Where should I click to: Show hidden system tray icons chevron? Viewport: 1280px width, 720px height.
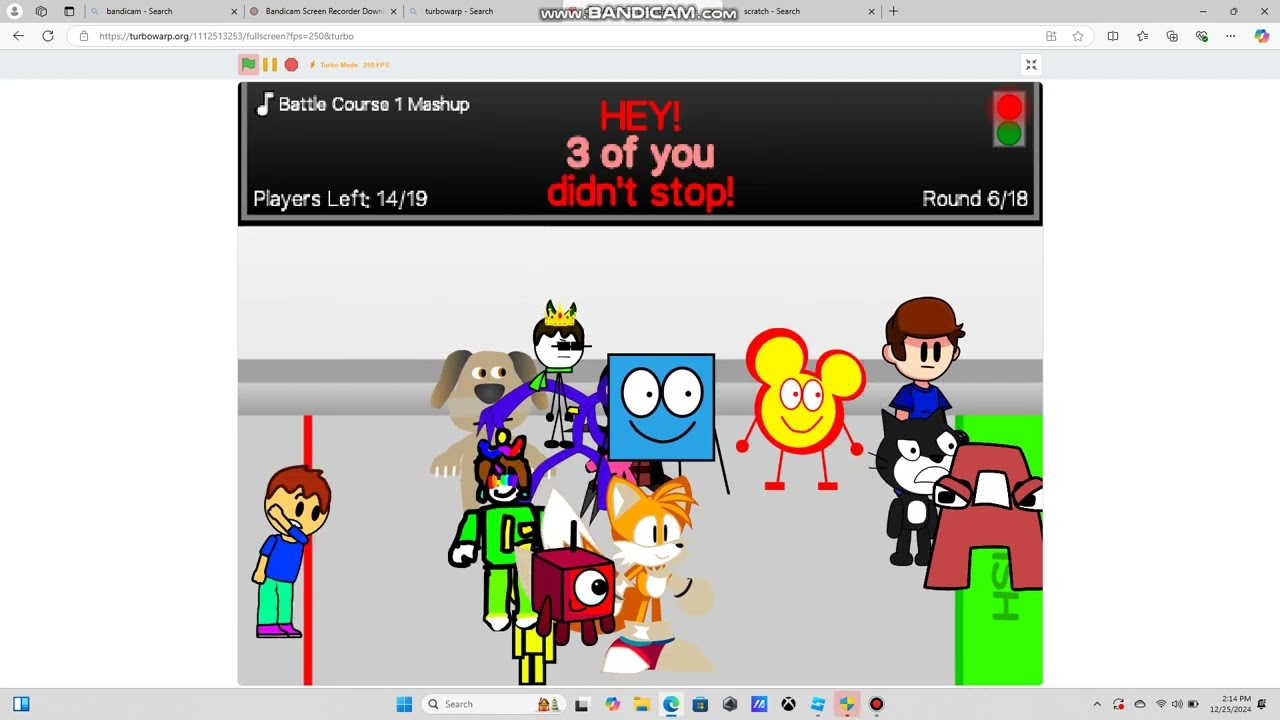[x=1097, y=704]
